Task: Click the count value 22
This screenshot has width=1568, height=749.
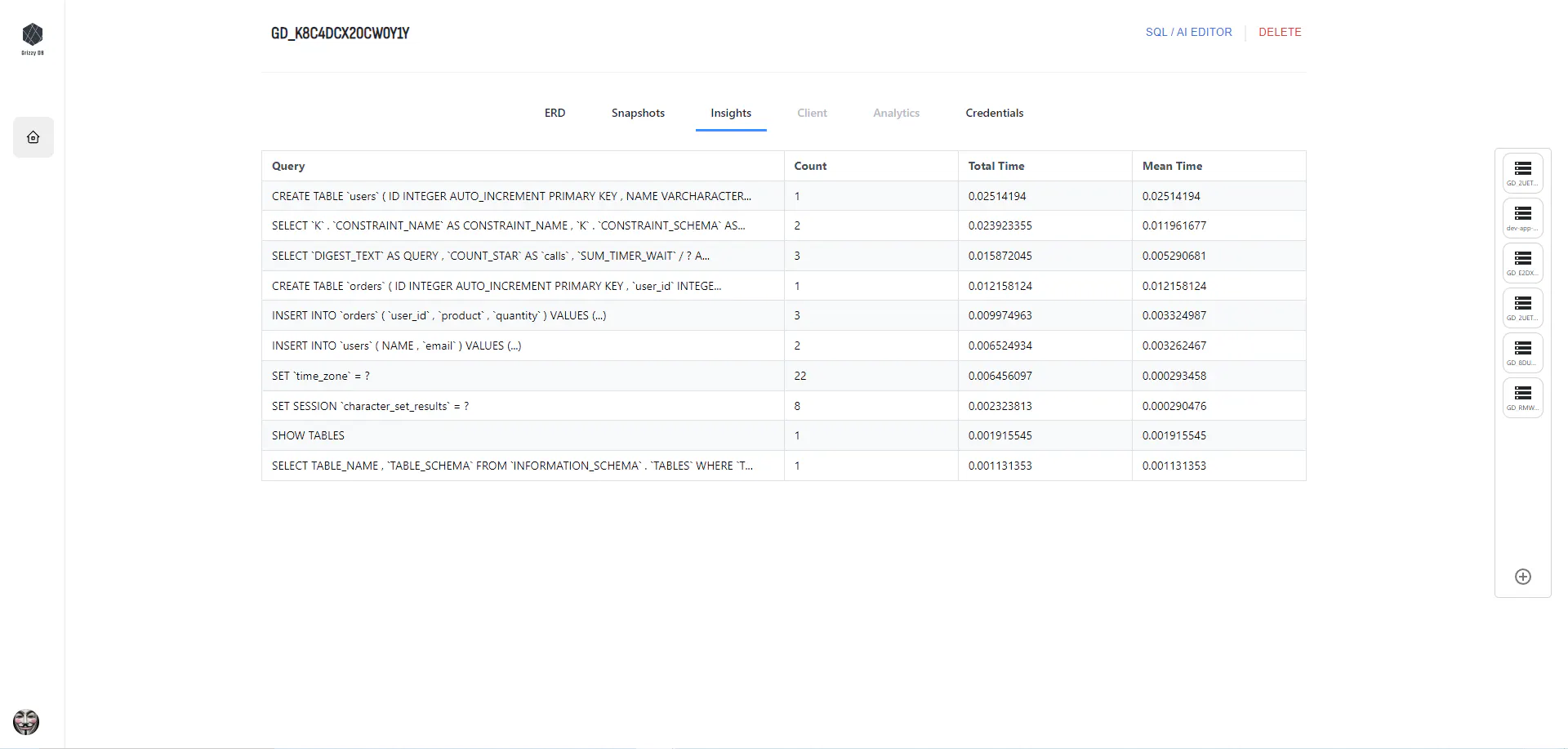Action: 800,376
